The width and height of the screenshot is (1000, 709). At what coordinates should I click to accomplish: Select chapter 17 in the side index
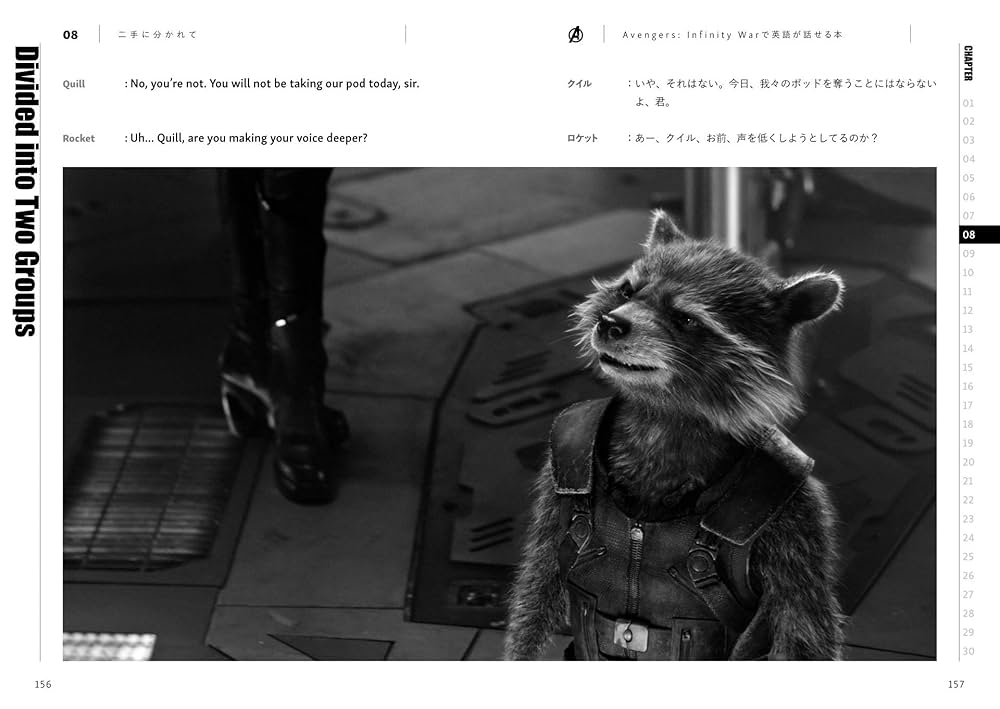tap(968, 406)
